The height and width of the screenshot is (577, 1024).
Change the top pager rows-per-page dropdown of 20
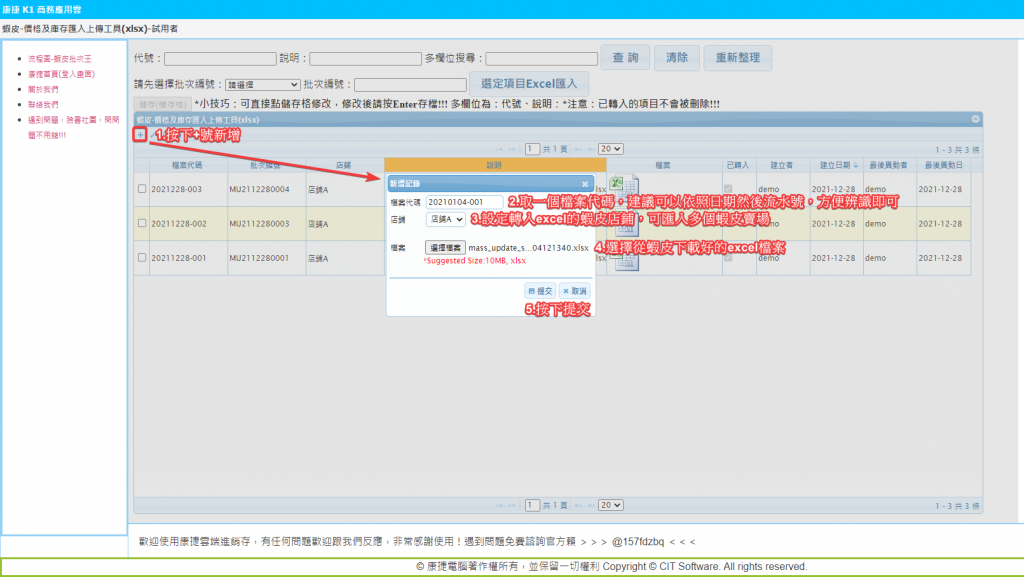(x=610, y=149)
